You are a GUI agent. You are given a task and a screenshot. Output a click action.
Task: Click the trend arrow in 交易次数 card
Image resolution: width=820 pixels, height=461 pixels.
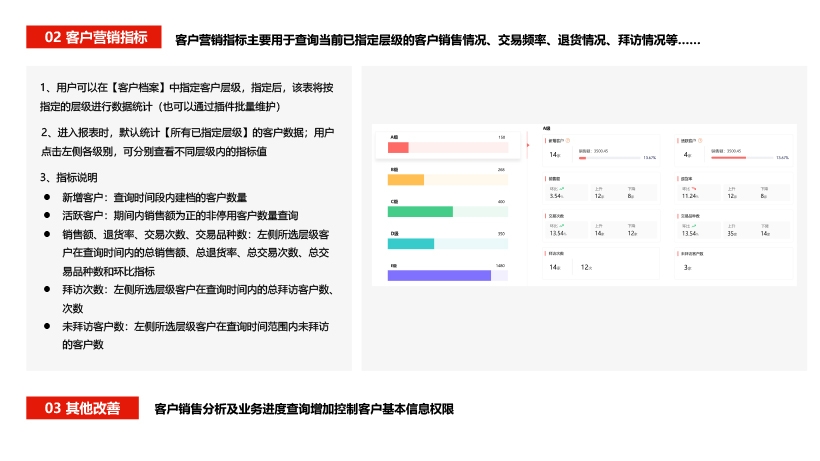(x=563, y=224)
